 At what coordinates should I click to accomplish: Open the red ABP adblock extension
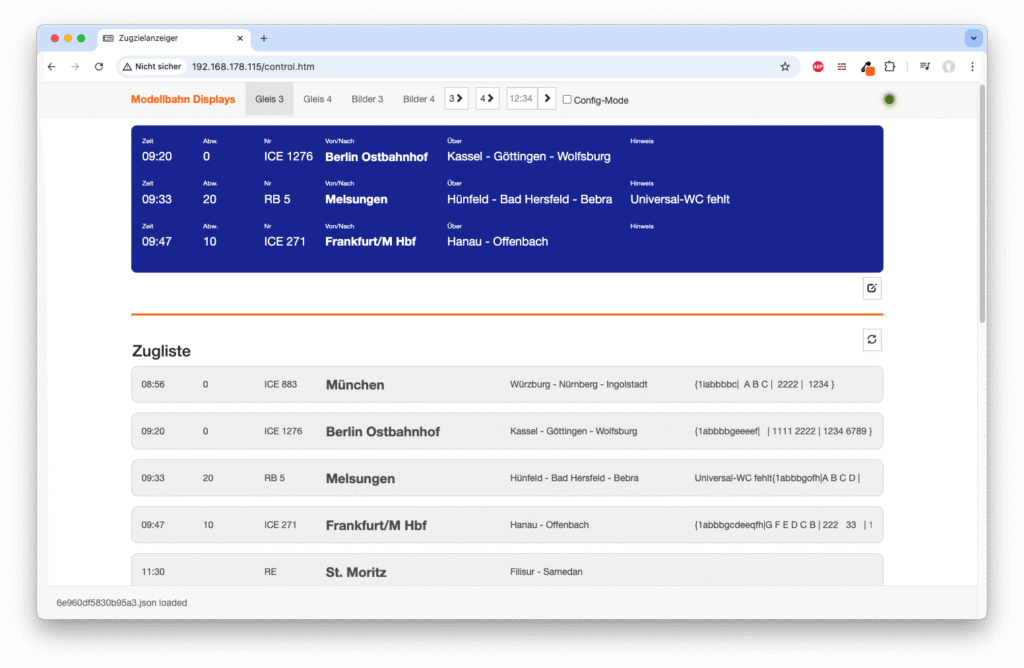click(818, 67)
